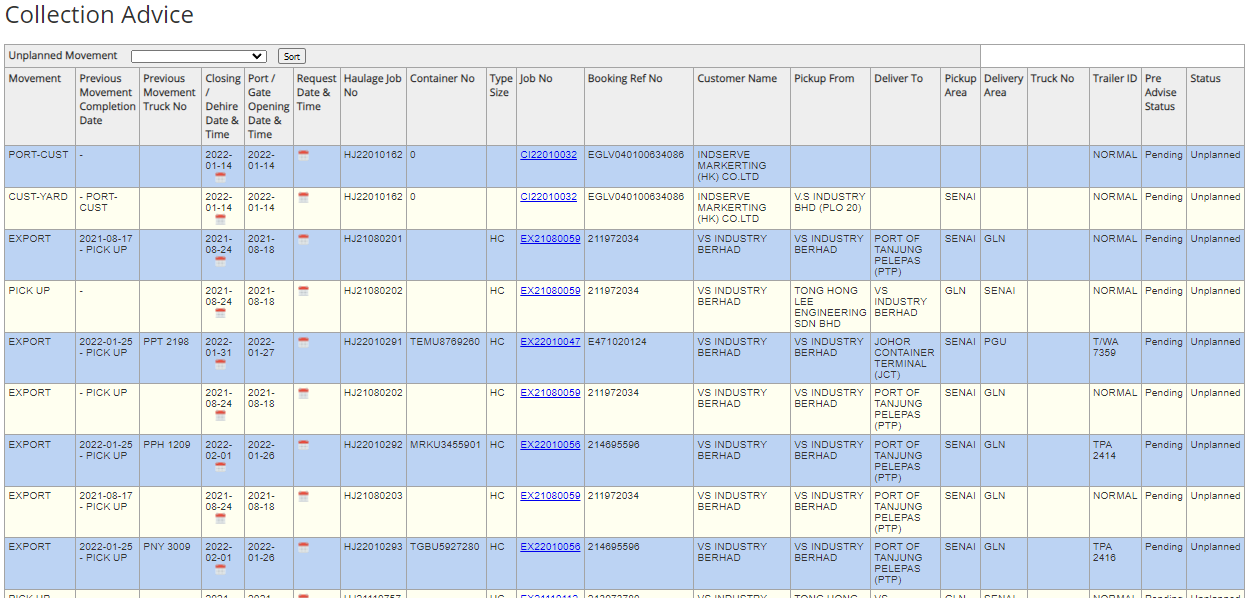
Task: Open request date calendar for container TEMU8769260
Action: pyautogui.click(x=303, y=342)
